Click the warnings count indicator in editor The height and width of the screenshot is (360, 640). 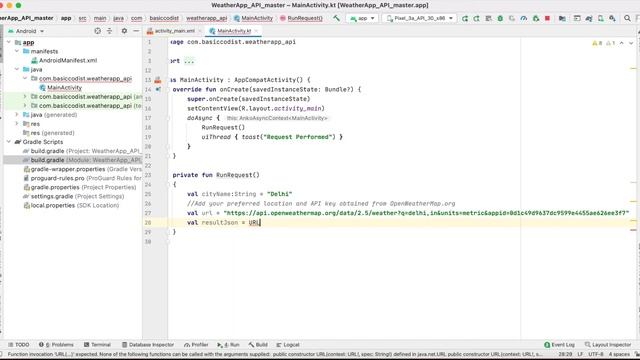click(597, 43)
